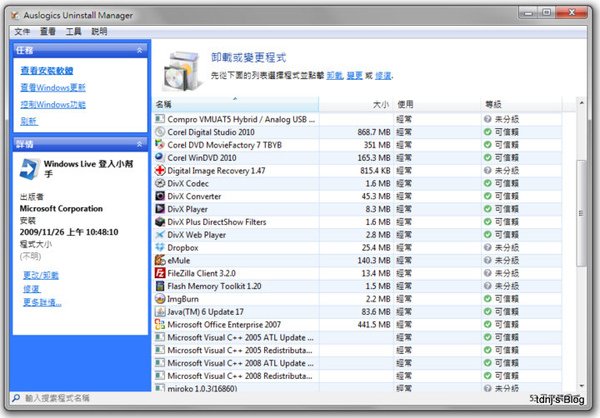The width and height of the screenshot is (600, 418).
Task: Click the Windows Live icon in details panel
Action: click(29, 169)
